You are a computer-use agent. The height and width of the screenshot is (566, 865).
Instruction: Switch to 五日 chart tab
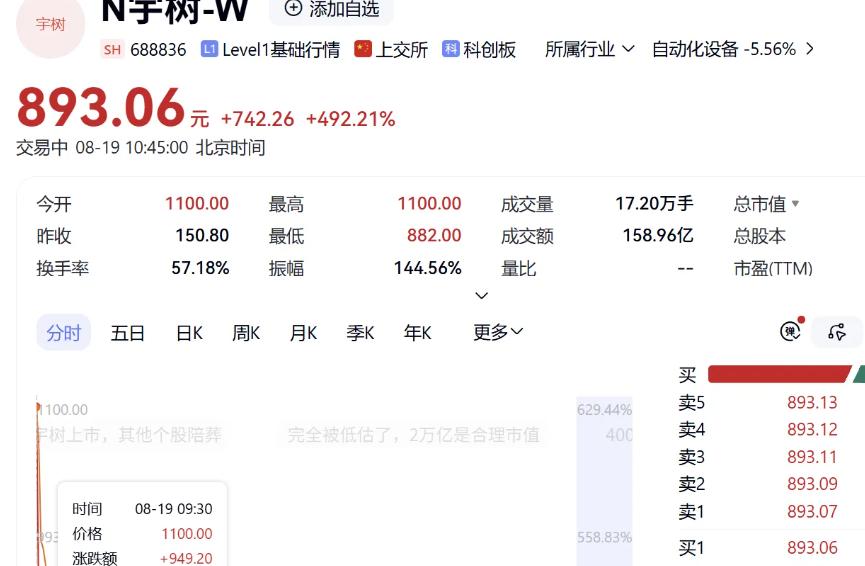(x=127, y=333)
